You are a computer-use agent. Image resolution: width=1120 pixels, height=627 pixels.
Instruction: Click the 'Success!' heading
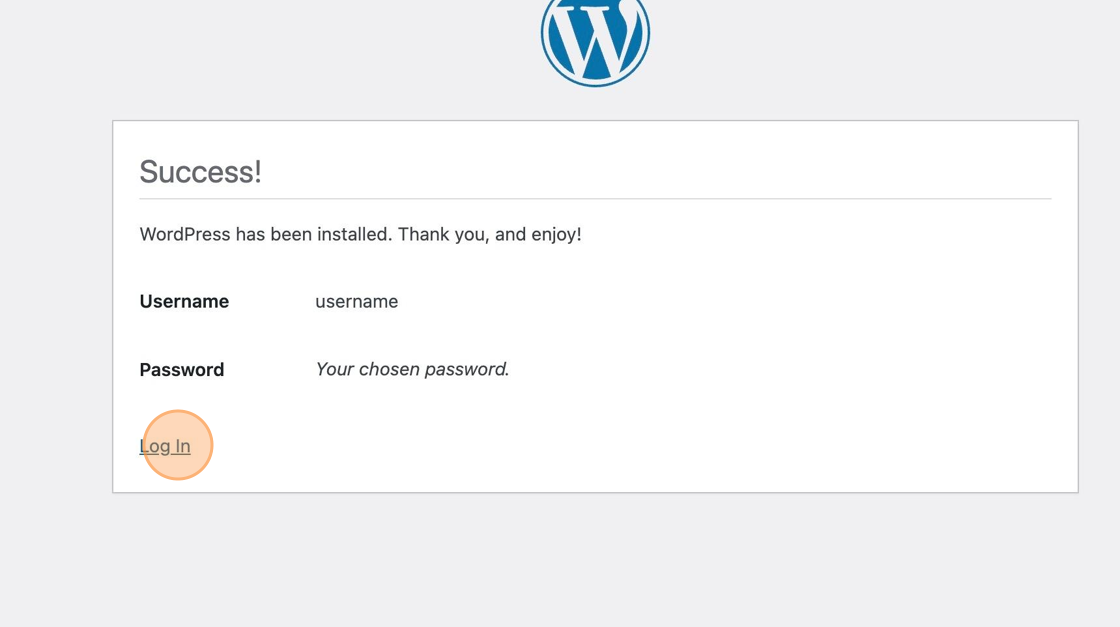[200, 171]
